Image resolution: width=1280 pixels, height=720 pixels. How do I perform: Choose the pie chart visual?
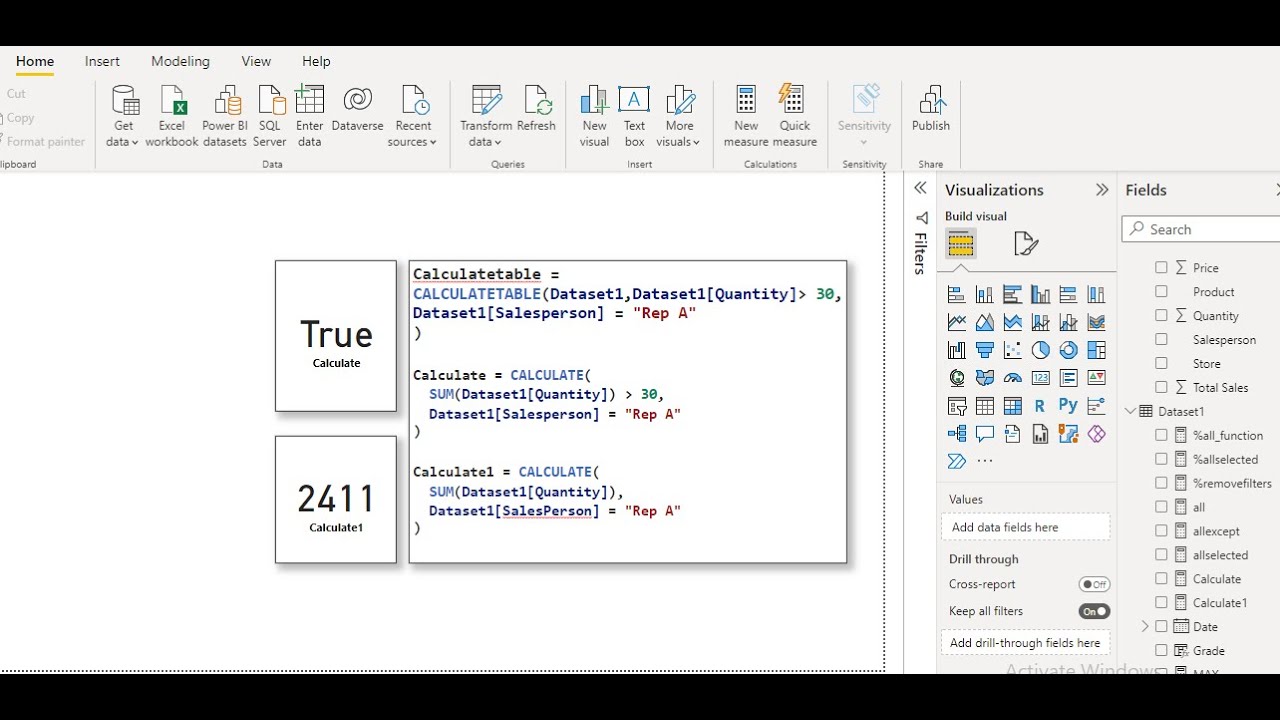pyautogui.click(x=1041, y=350)
